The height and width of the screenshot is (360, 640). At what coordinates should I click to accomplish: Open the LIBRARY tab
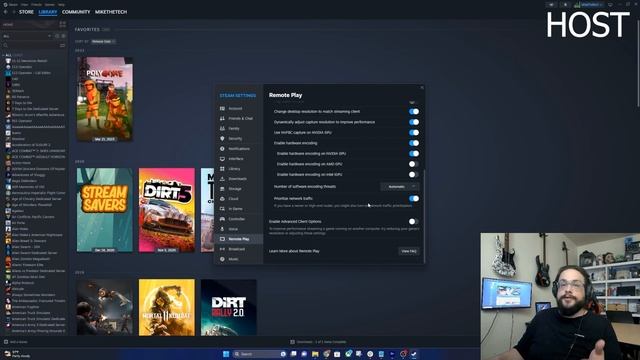(48, 12)
